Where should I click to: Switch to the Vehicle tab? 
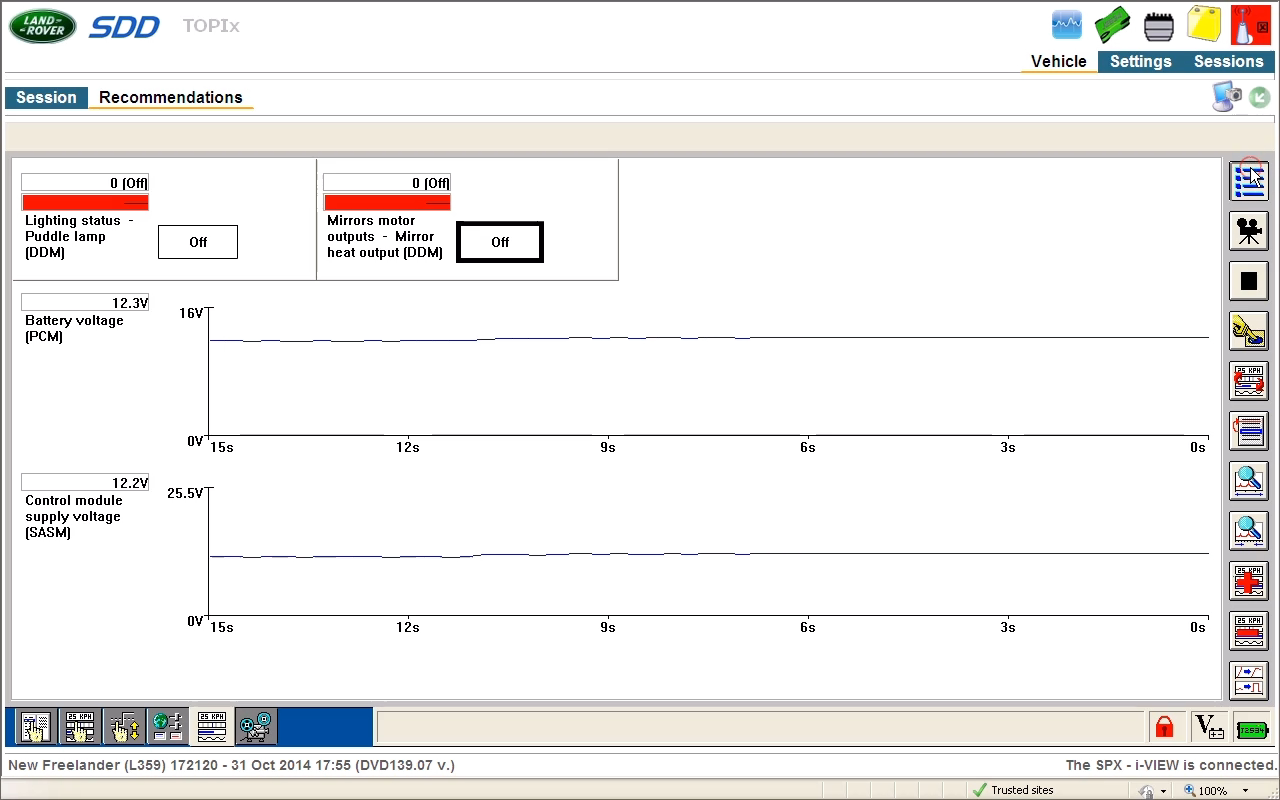pyautogui.click(x=1058, y=61)
